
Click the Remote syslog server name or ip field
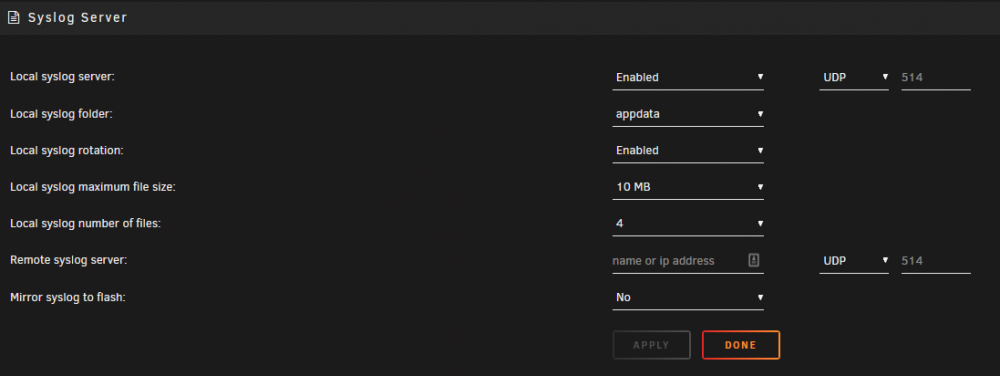688,261
